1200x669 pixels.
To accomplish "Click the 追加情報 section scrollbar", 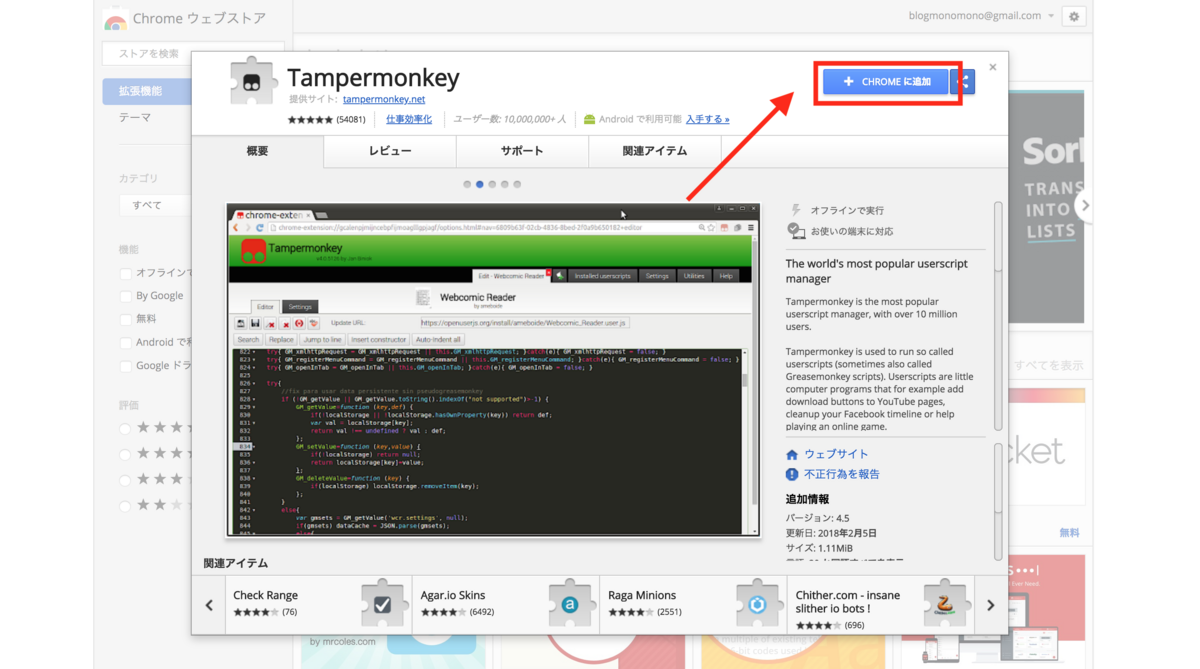I will point(997,502).
